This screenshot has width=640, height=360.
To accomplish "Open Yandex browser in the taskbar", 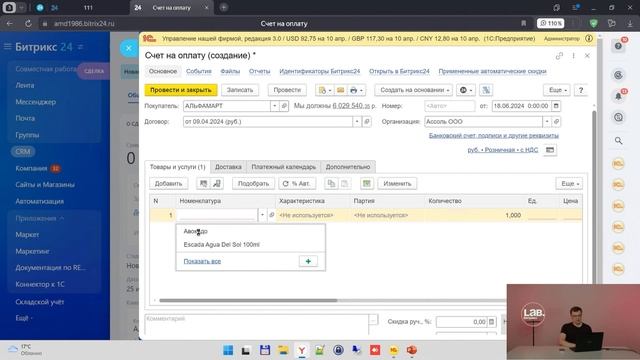I will (302, 350).
